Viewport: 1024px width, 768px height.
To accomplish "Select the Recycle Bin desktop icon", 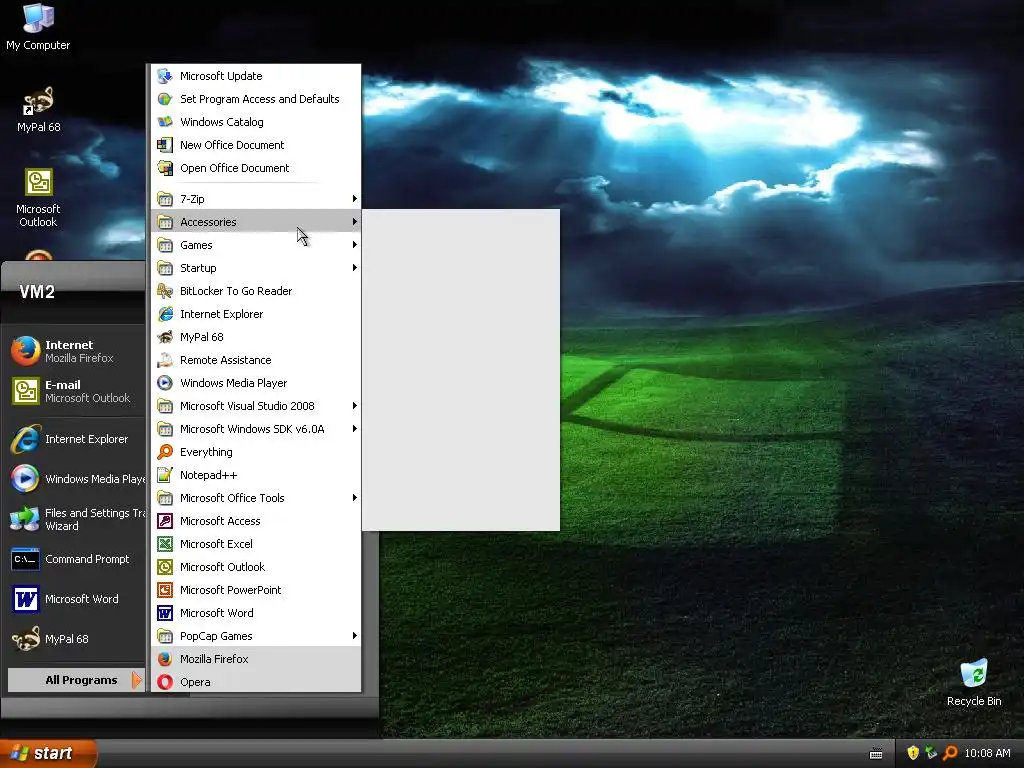I will 973,682.
